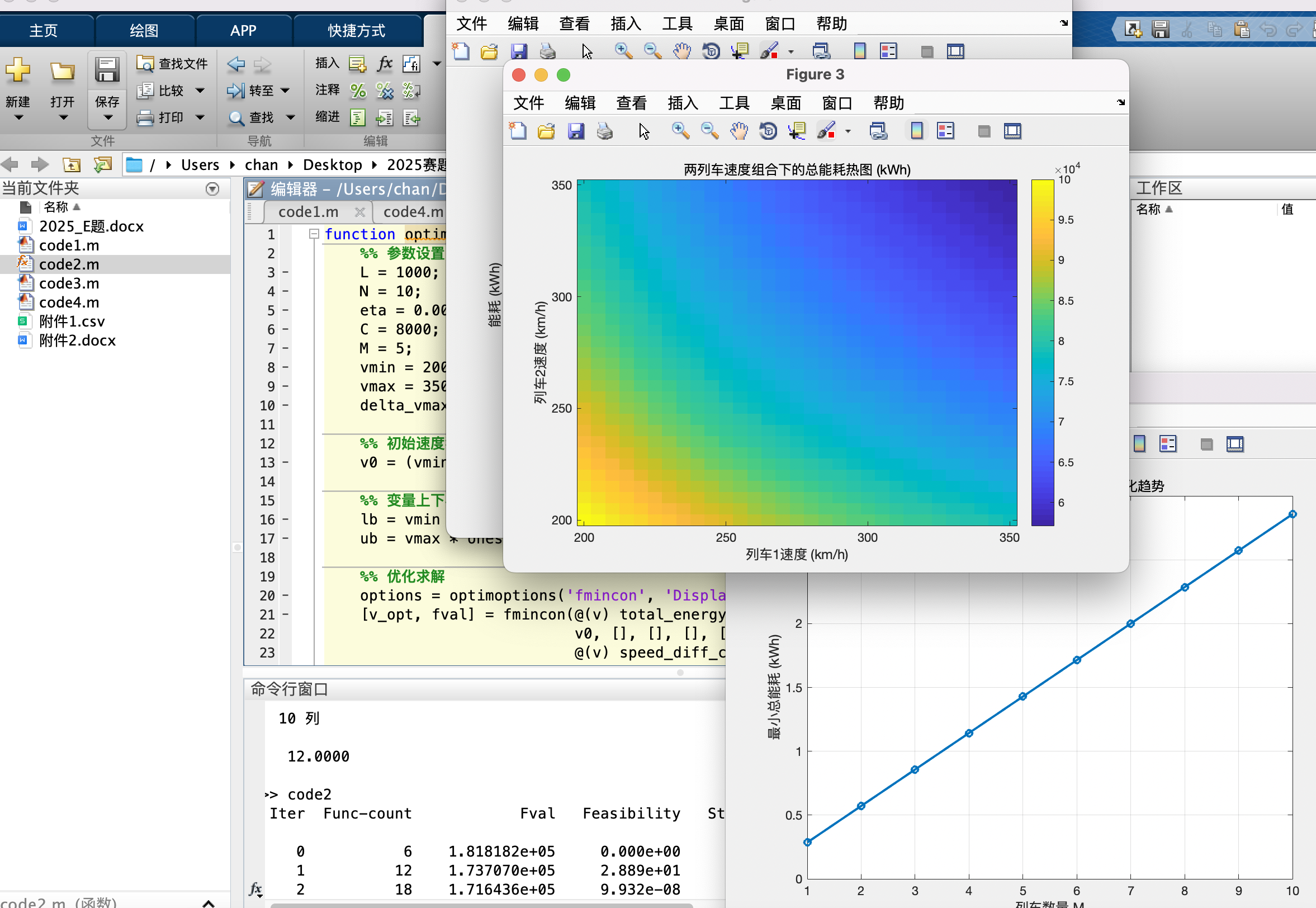Click insert section icon next to 插入
The width and height of the screenshot is (1316, 908).
pyautogui.click(x=358, y=63)
